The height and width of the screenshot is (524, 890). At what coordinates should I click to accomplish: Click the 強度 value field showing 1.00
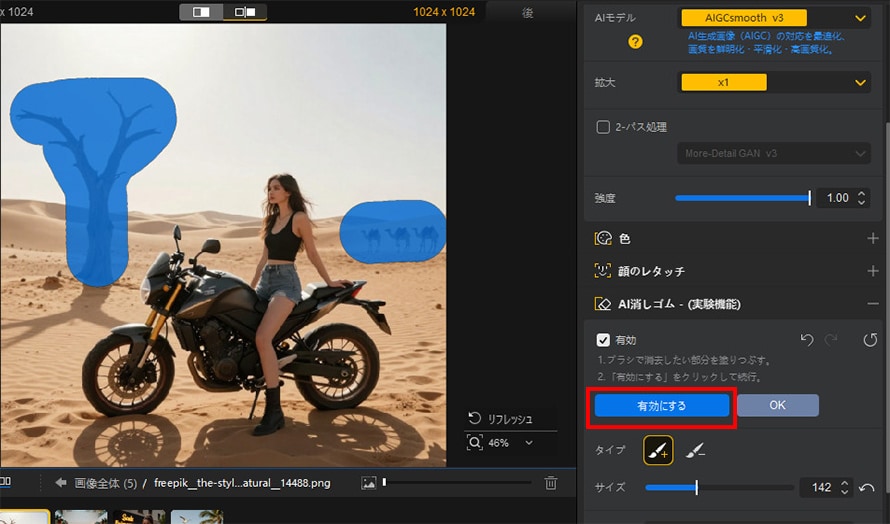[837, 198]
